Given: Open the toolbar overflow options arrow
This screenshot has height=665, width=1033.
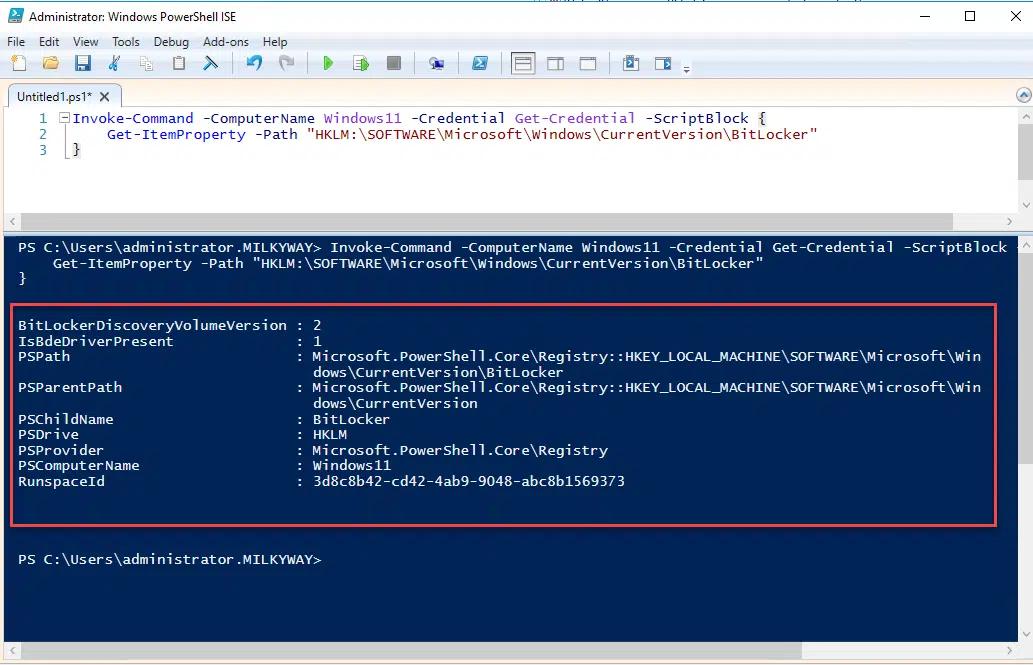Looking at the screenshot, I should coord(686,69).
